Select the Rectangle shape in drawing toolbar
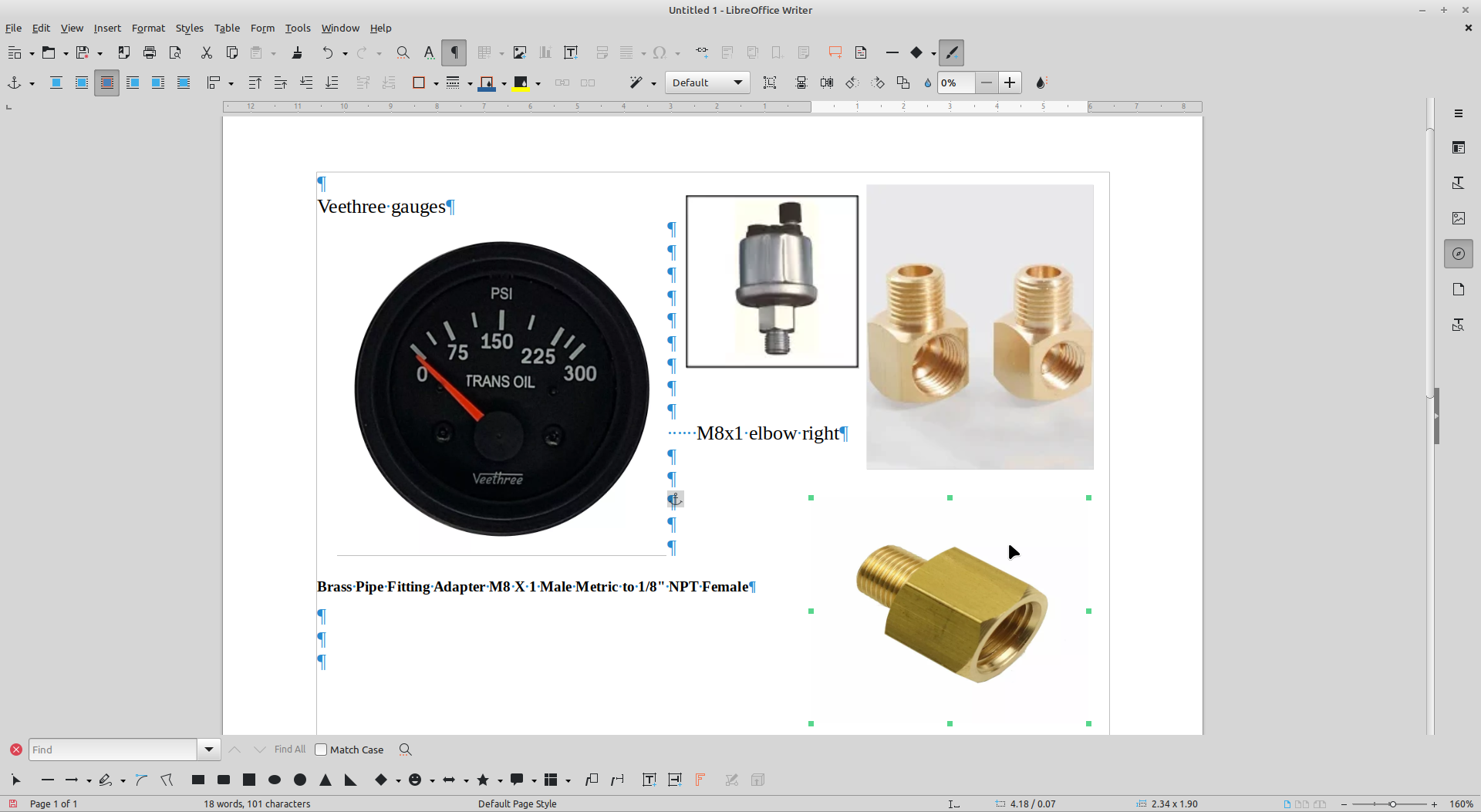Viewport: 1481px width, 812px height. [x=198, y=780]
